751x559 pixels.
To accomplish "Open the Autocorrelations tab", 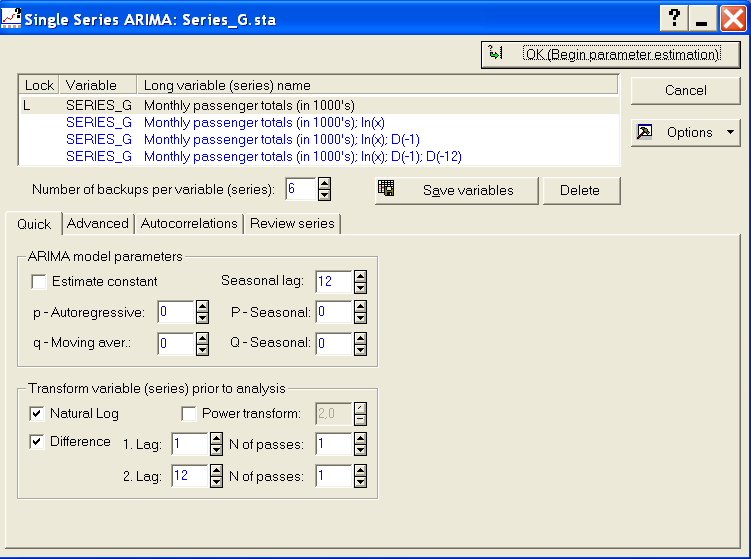I will point(189,223).
